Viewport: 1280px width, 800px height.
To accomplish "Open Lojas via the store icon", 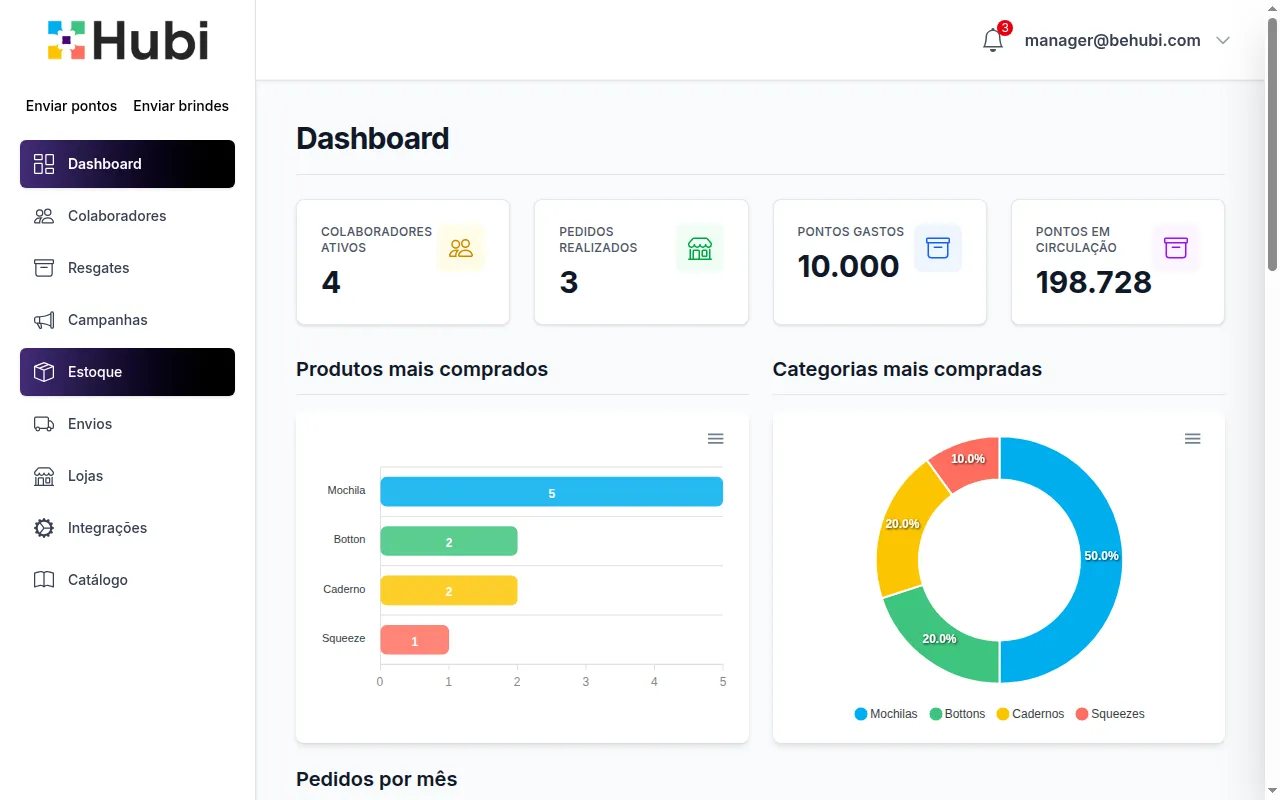I will point(44,476).
